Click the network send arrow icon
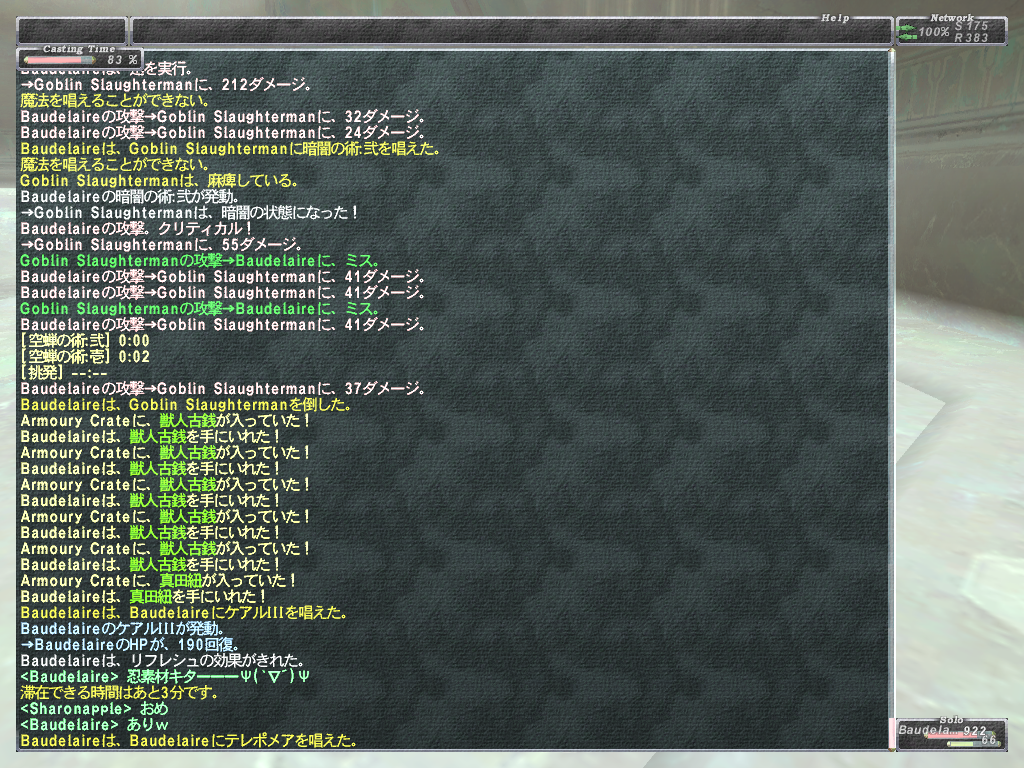 [906, 27]
